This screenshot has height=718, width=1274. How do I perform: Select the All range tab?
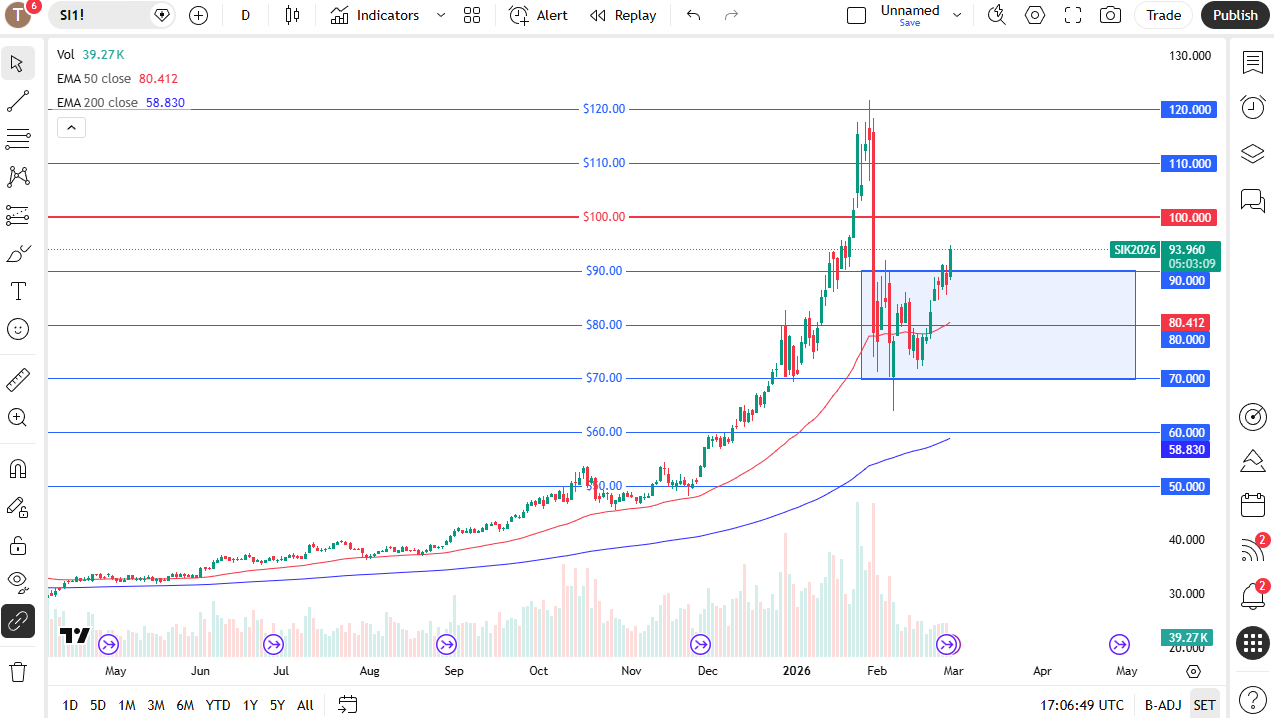[x=305, y=705]
